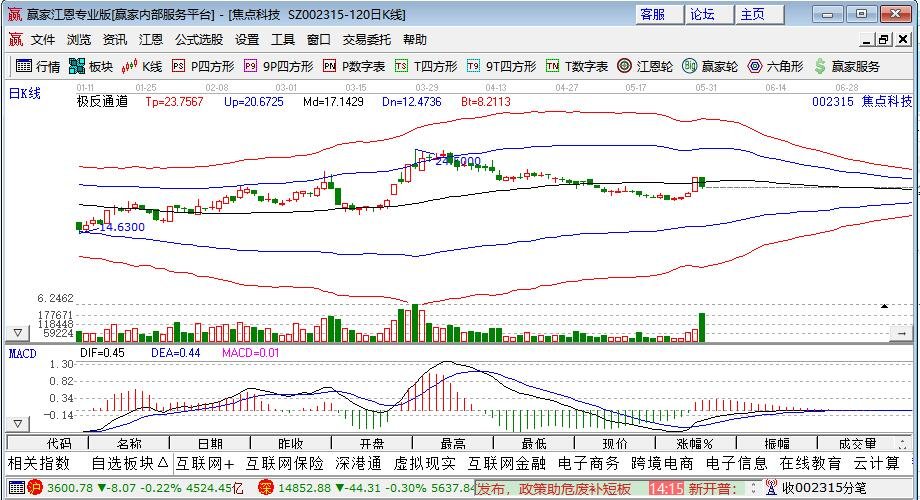Select the 电子信息 sector tab
This screenshot has width=920, height=500.
tap(736, 464)
